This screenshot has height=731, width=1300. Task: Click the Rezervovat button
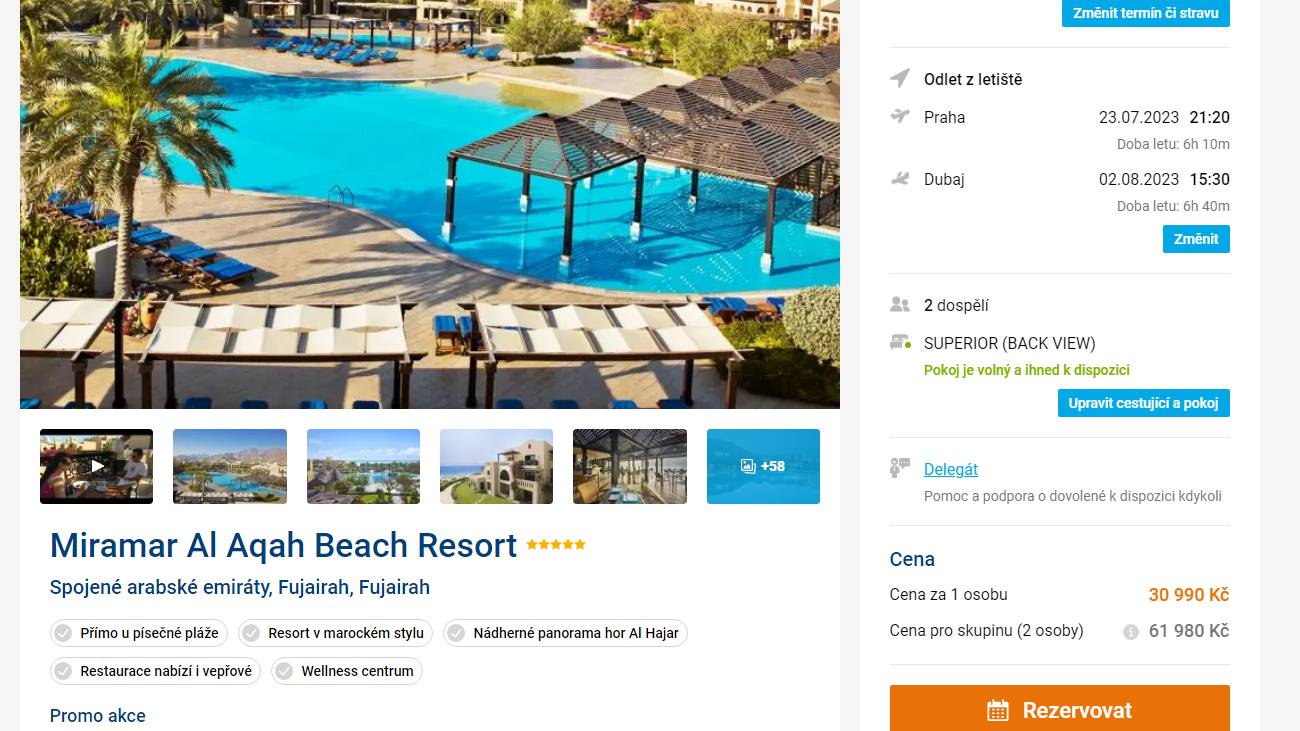pos(1060,709)
